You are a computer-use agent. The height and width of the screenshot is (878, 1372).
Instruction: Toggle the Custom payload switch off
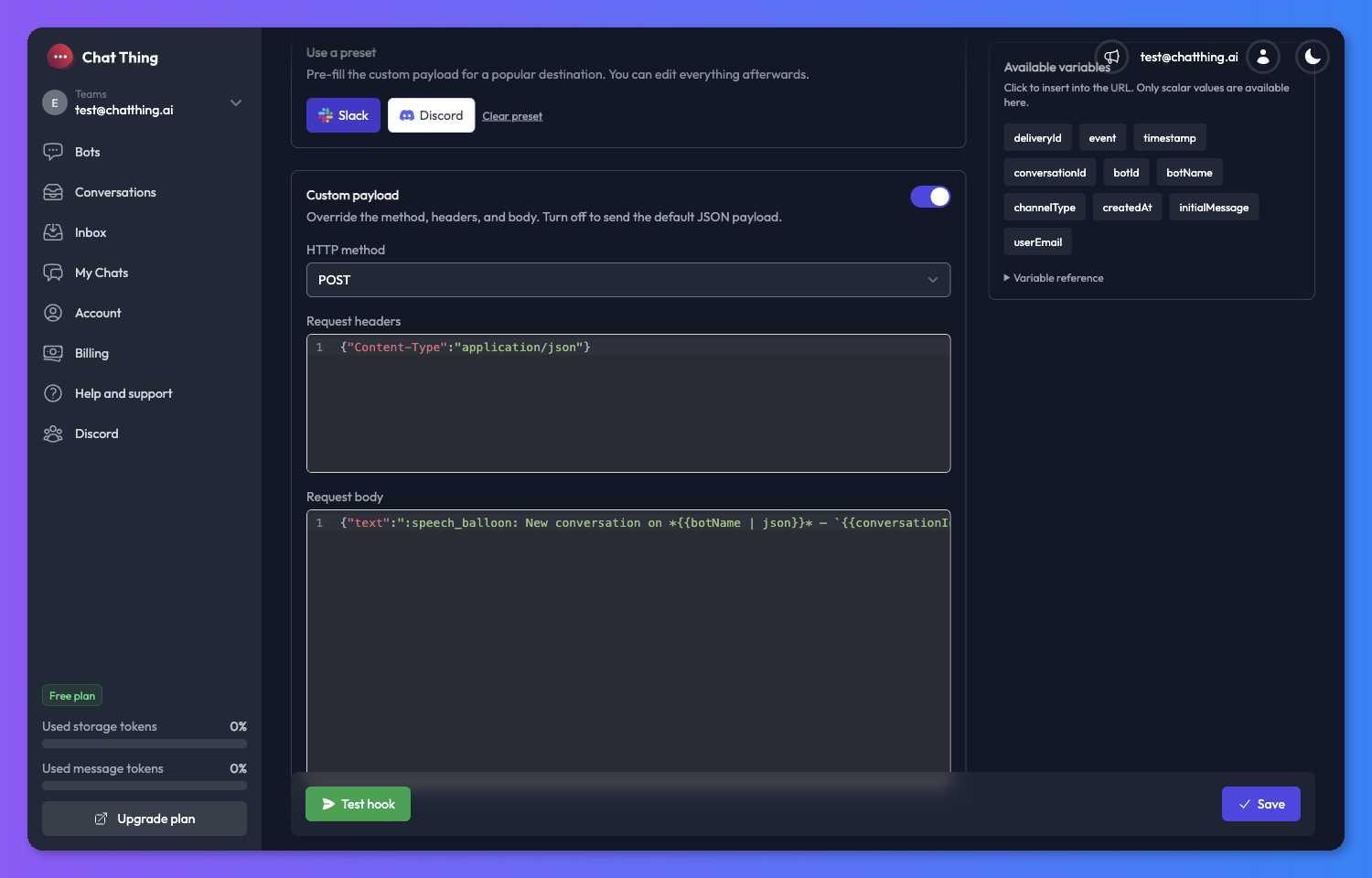[x=930, y=197]
